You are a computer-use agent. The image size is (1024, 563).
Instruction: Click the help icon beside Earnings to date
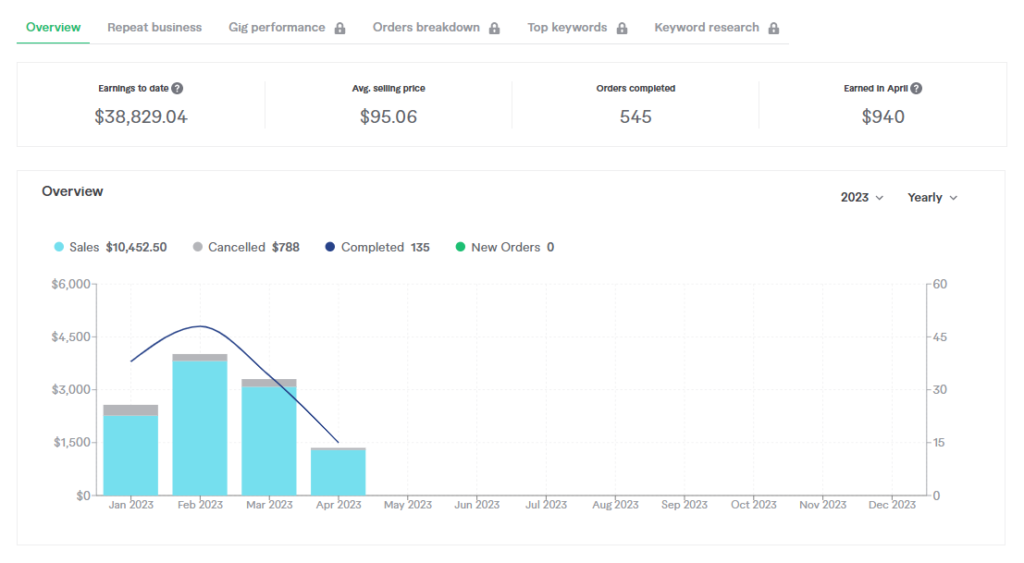click(177, 88)
